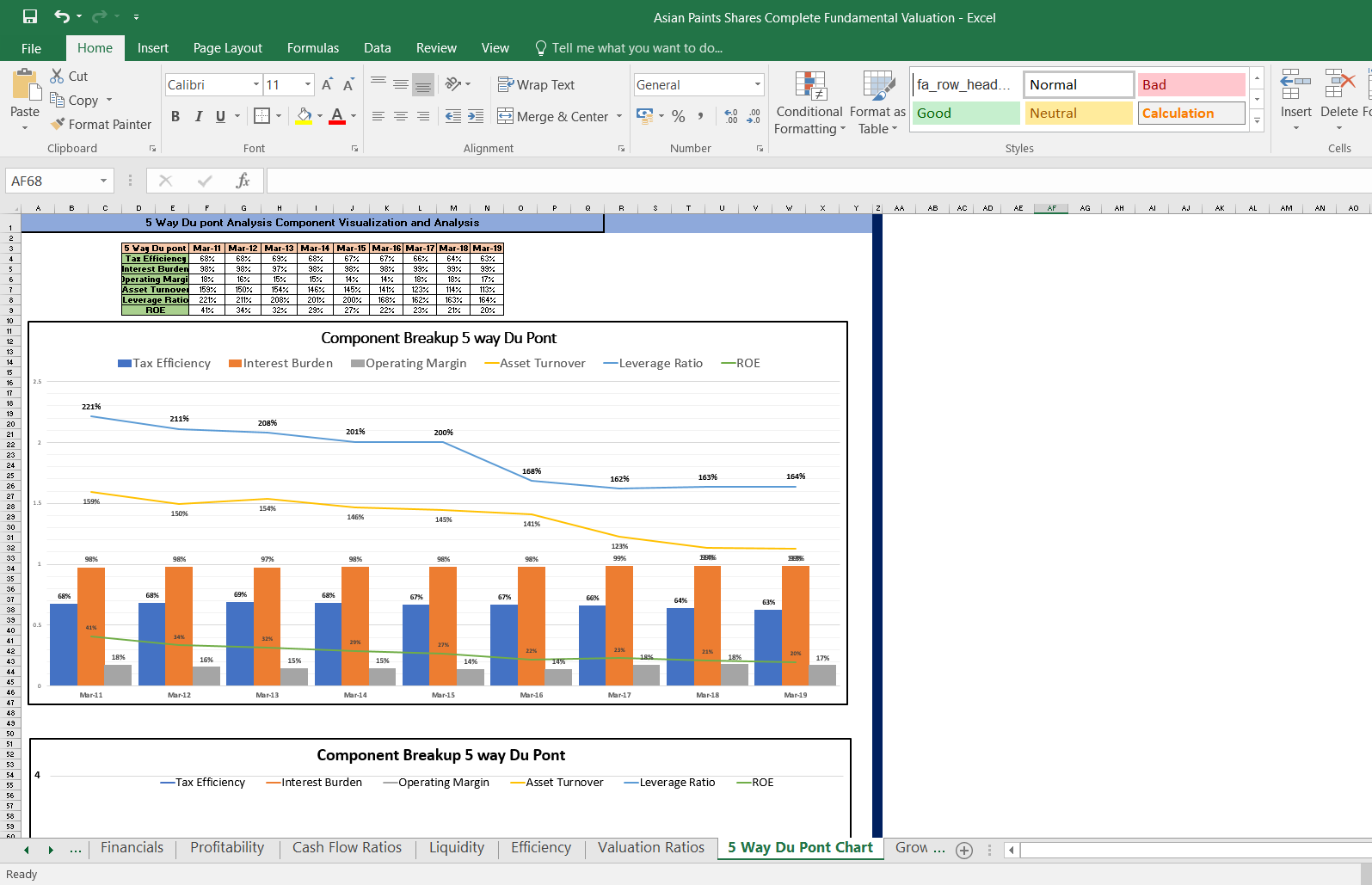Click decrease decimal icon

tap(754, 116)
